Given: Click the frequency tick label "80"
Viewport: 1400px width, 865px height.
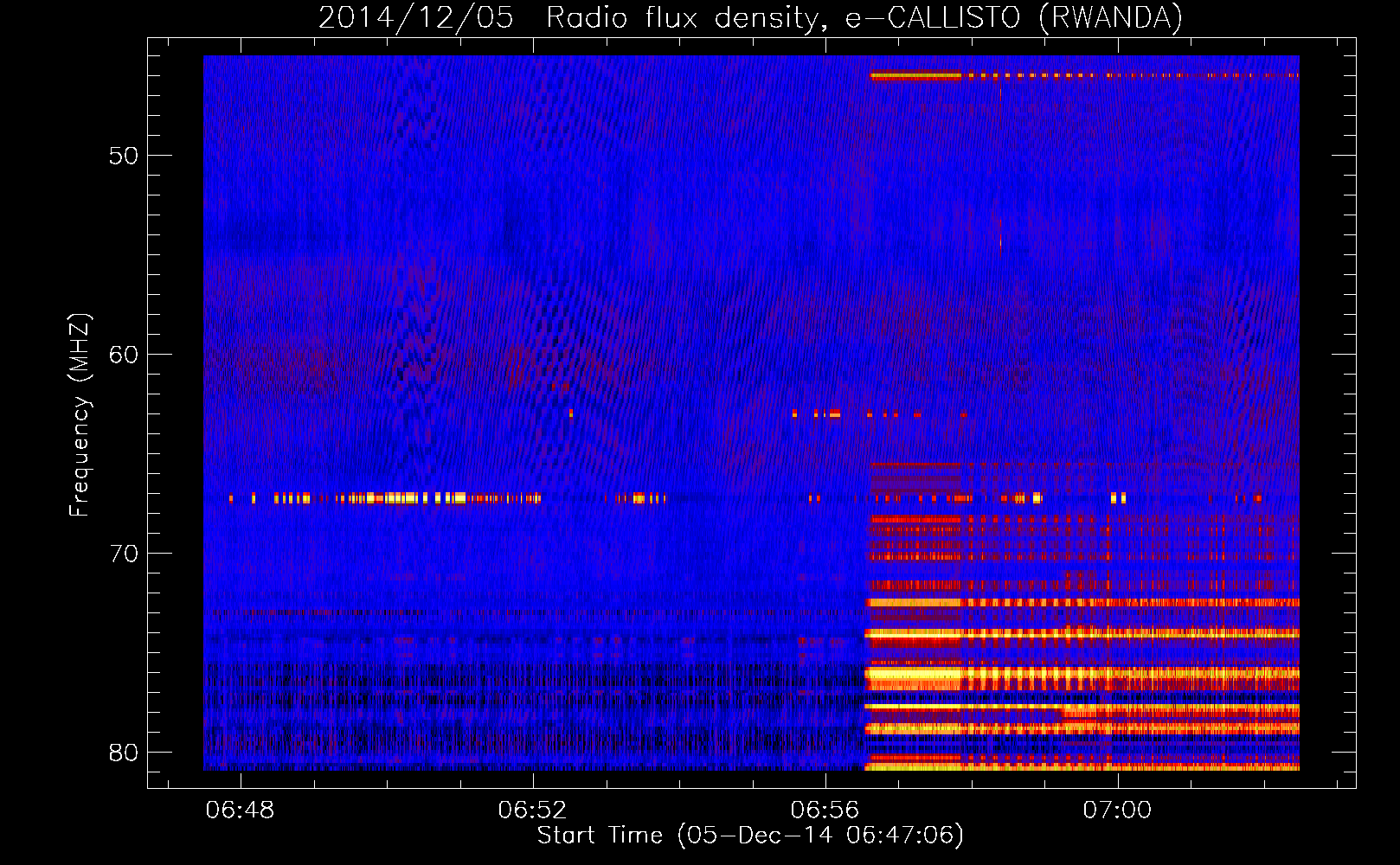Looking at the screenshot, I should [124, 753].
